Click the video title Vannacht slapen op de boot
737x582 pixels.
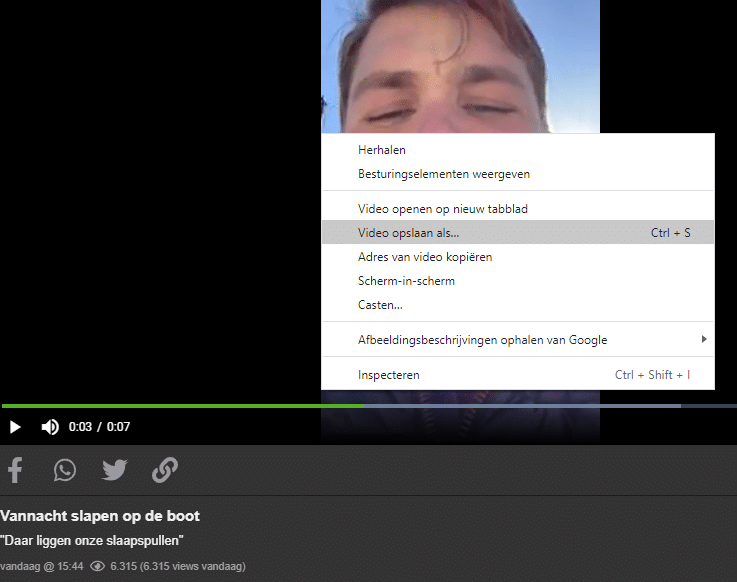pyautogui.click(x=100, y=516)
